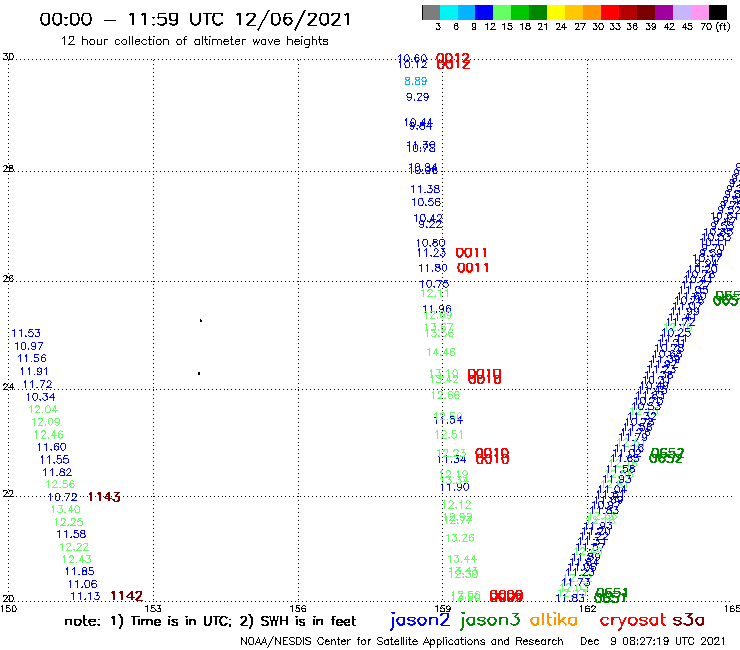Click the green wave height value 12.46
The image size is (740, 650).
49,435
